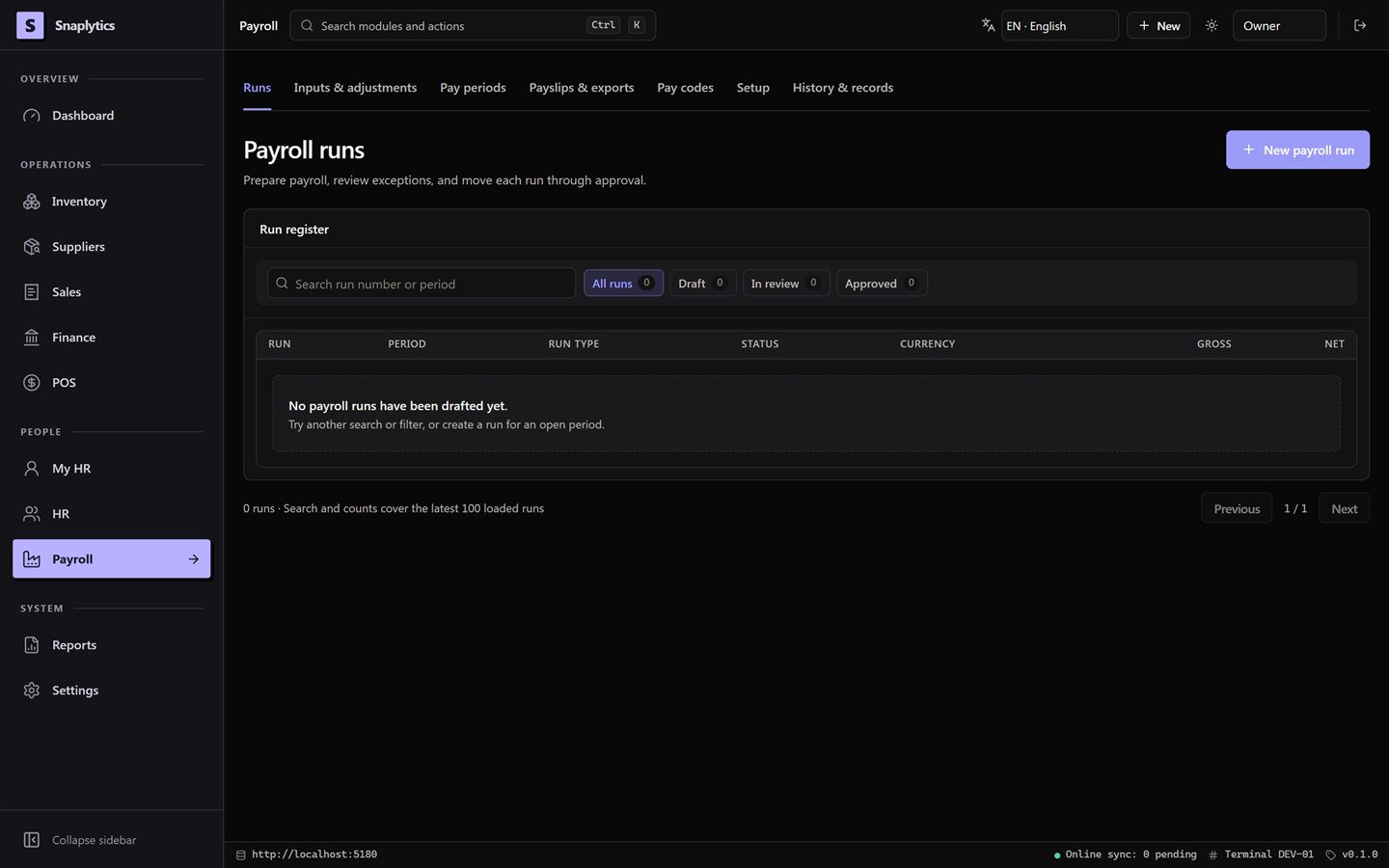Screen dimensions: 1389x868
Task: Open the Setup tab
Action: [753, 88]
